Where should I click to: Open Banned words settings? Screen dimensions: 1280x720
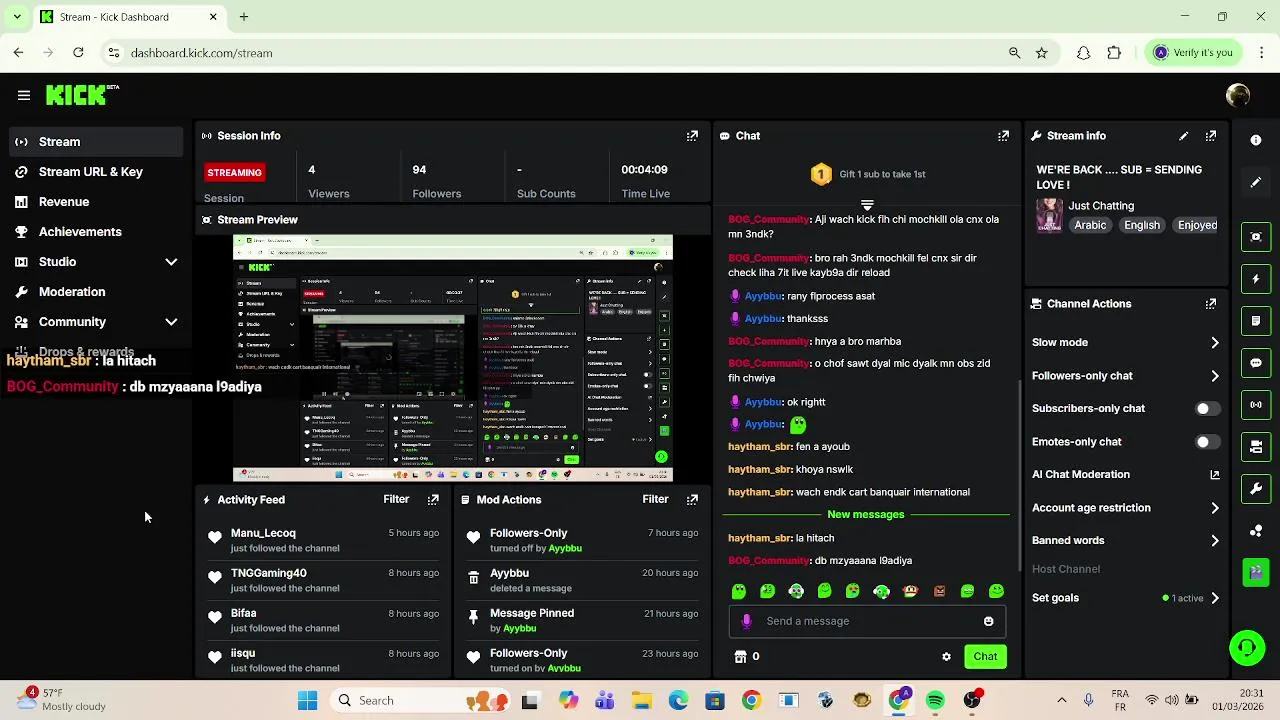[1126, 541]
